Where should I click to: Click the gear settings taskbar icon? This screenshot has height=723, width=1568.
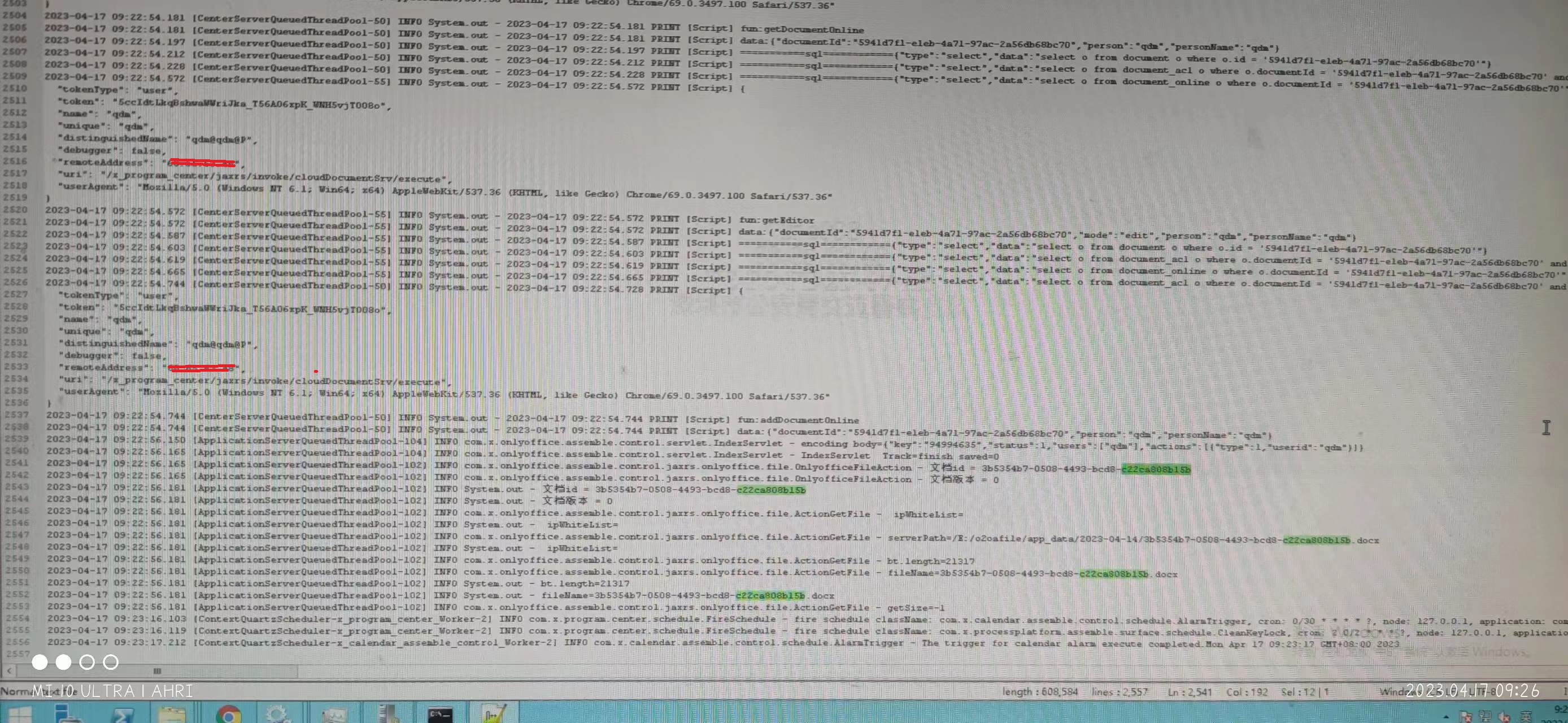(x=277, y=715)
